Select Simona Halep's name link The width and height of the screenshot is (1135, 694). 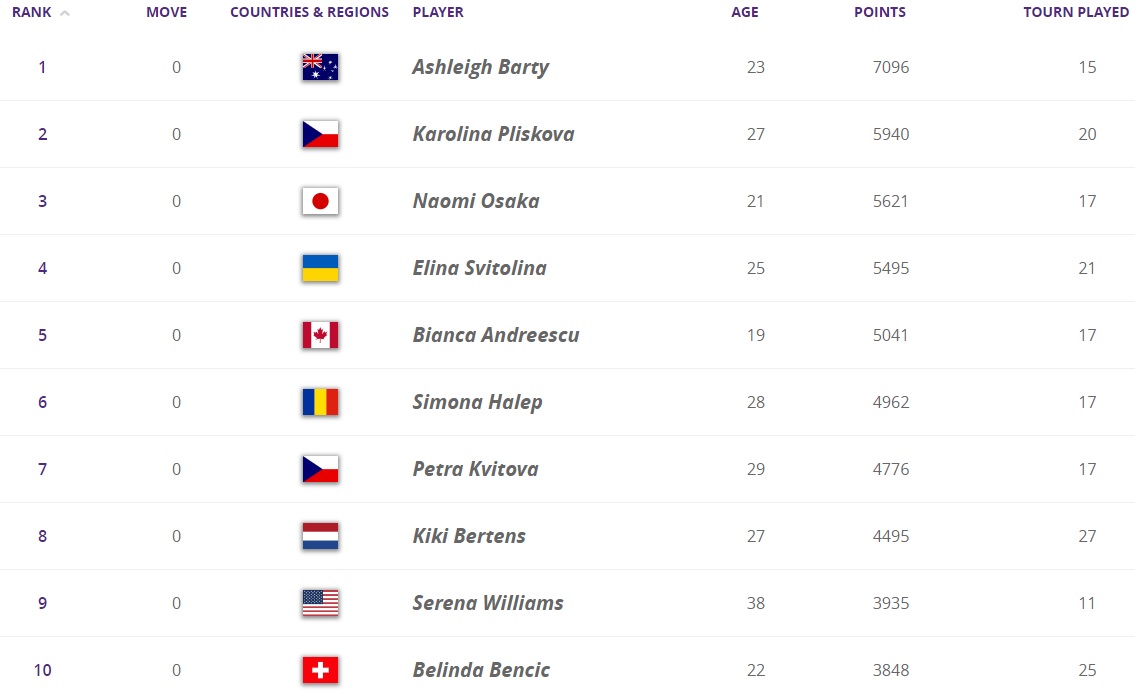tap(477, 402)
